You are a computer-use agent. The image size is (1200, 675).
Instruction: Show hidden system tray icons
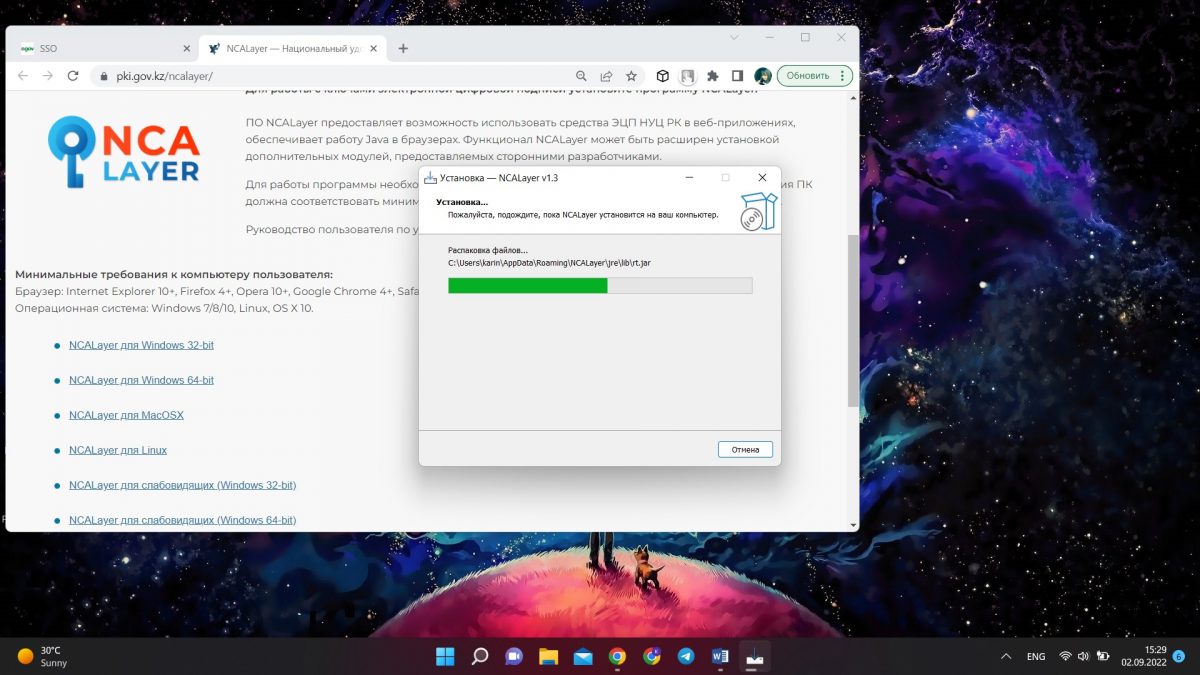point(1006,657)
